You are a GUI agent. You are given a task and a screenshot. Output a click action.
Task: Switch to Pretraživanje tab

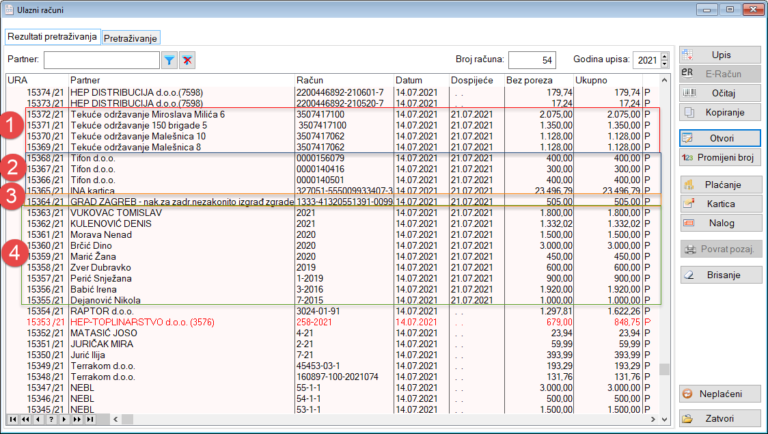(x=131, y=37)
